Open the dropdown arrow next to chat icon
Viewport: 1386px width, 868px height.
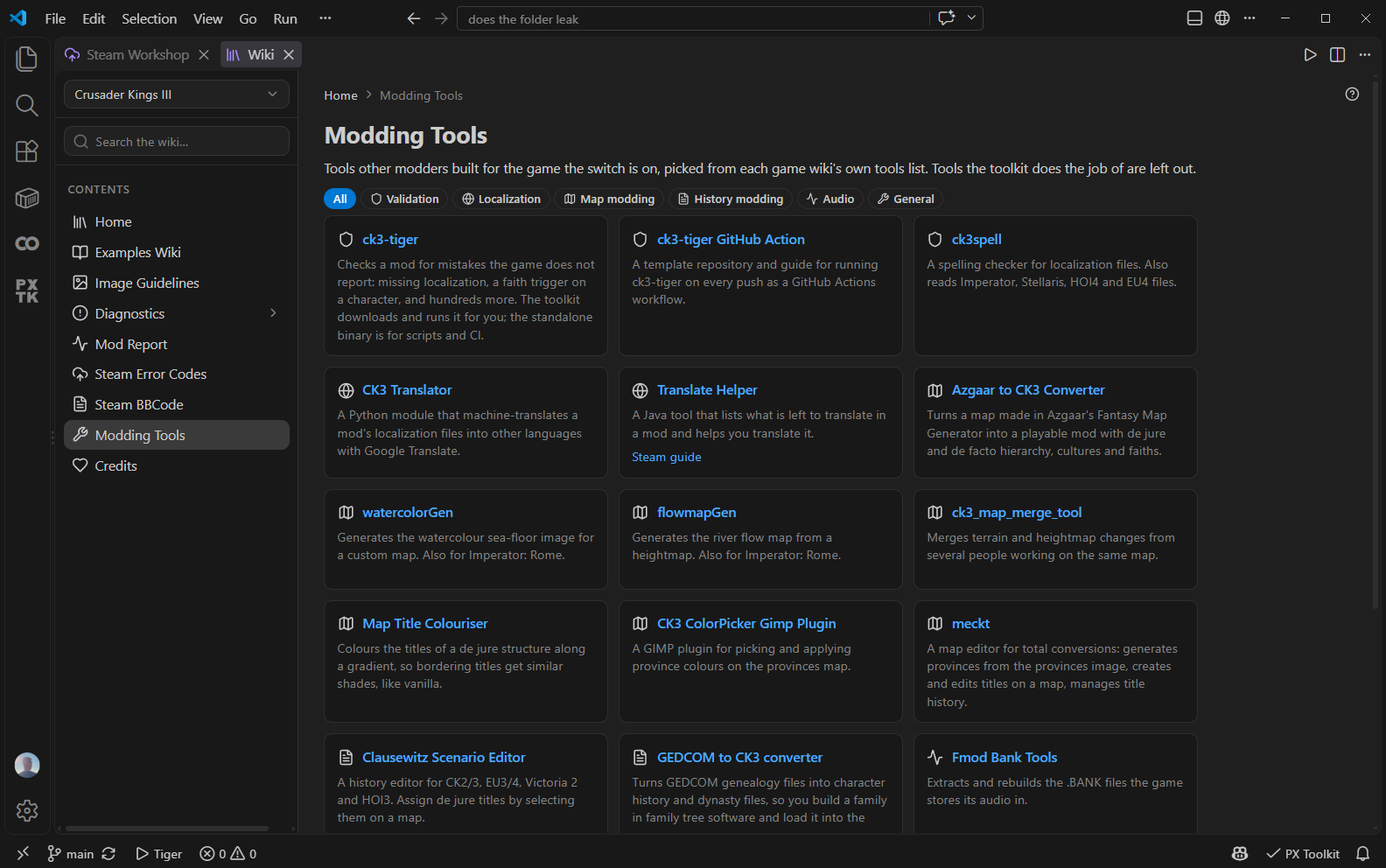click(x=971, y=18)
